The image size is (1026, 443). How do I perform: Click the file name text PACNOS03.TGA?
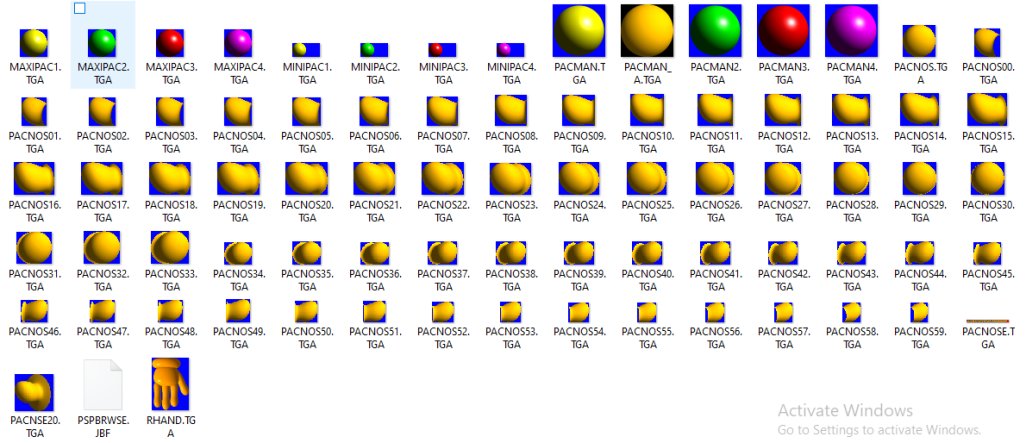171,143
